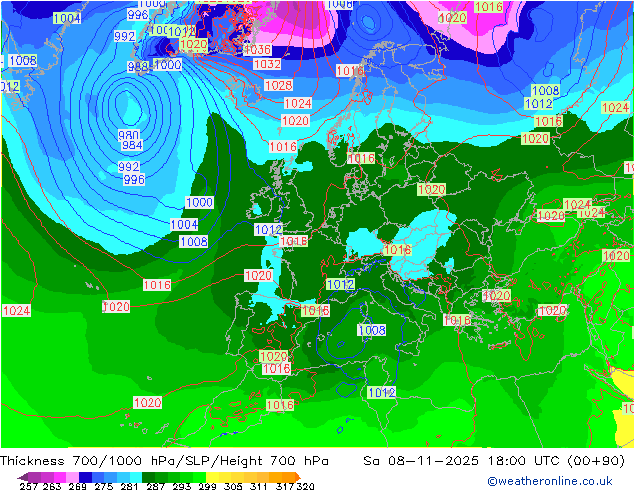The width and height of the screenshot is (634, 490).
Task: Click the blue 1012 label beside Ireland
Action: point(268,230)
